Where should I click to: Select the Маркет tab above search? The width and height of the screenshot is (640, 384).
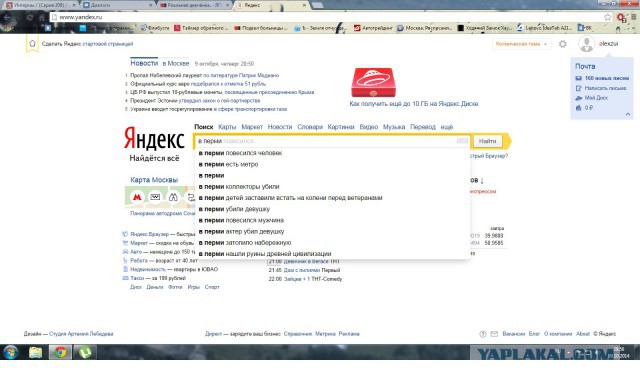click(252, 127)
